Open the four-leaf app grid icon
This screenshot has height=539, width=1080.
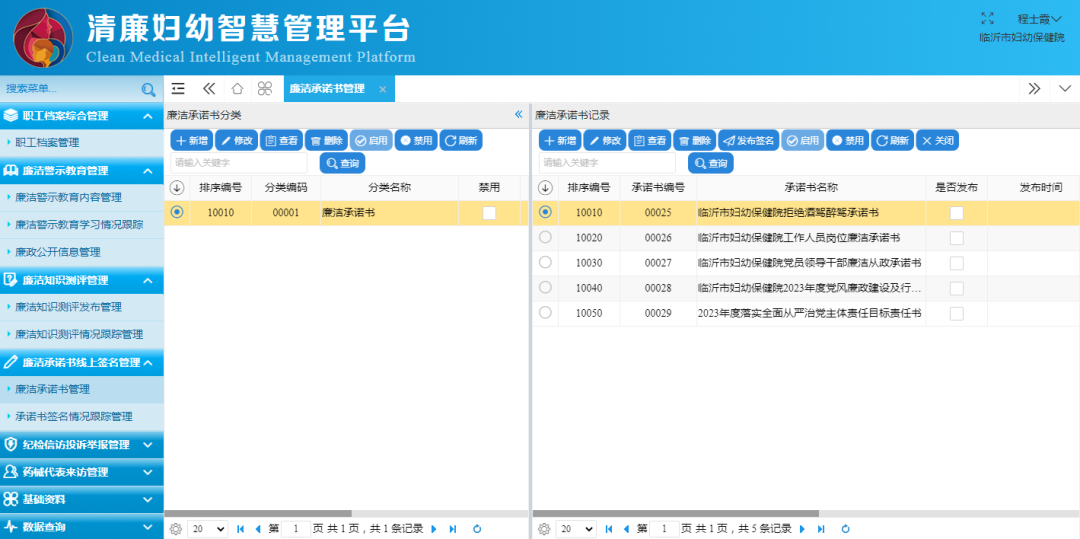[x=264, y=88]
